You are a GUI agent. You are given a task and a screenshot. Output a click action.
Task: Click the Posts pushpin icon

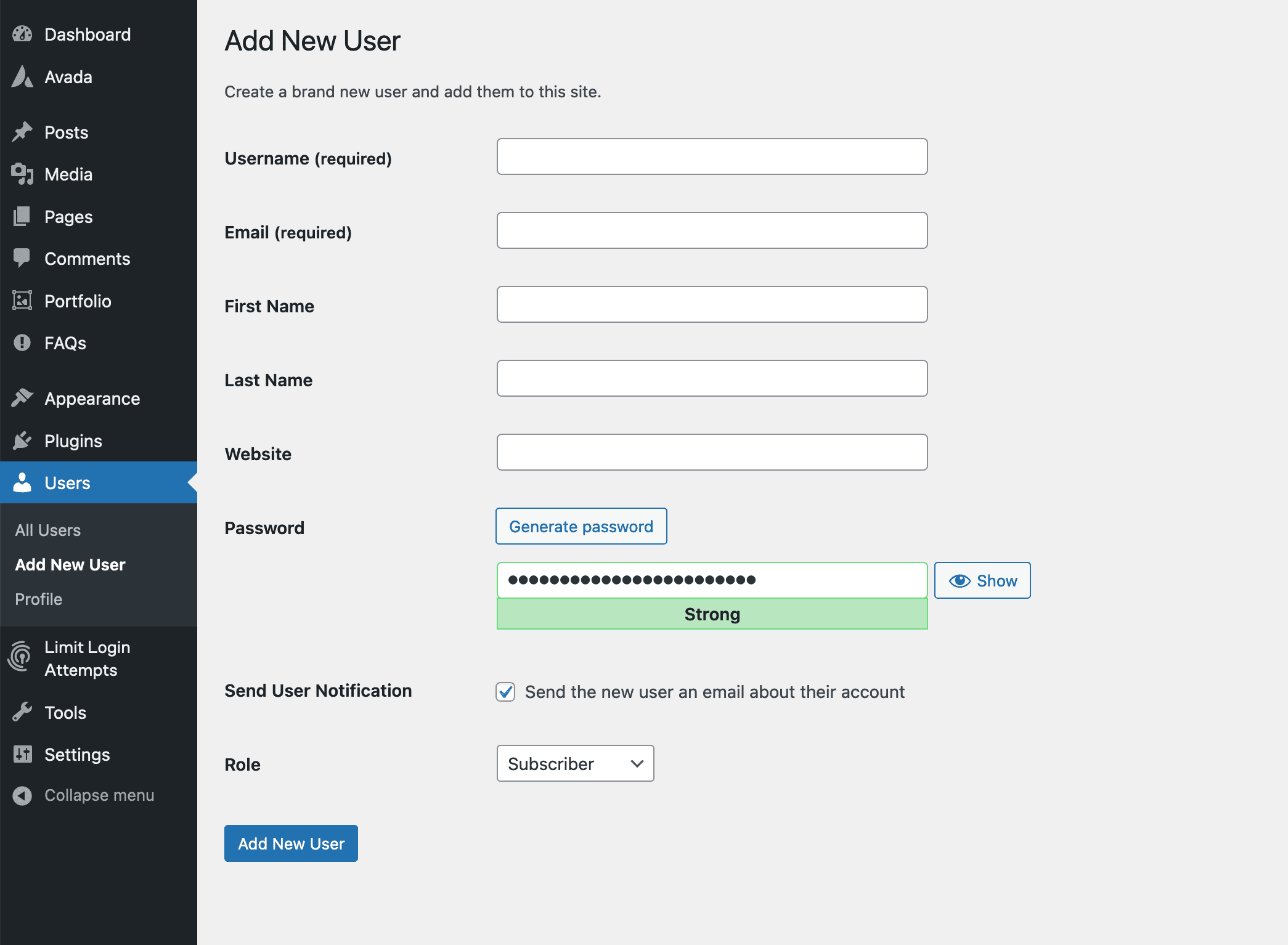[22, 132]
